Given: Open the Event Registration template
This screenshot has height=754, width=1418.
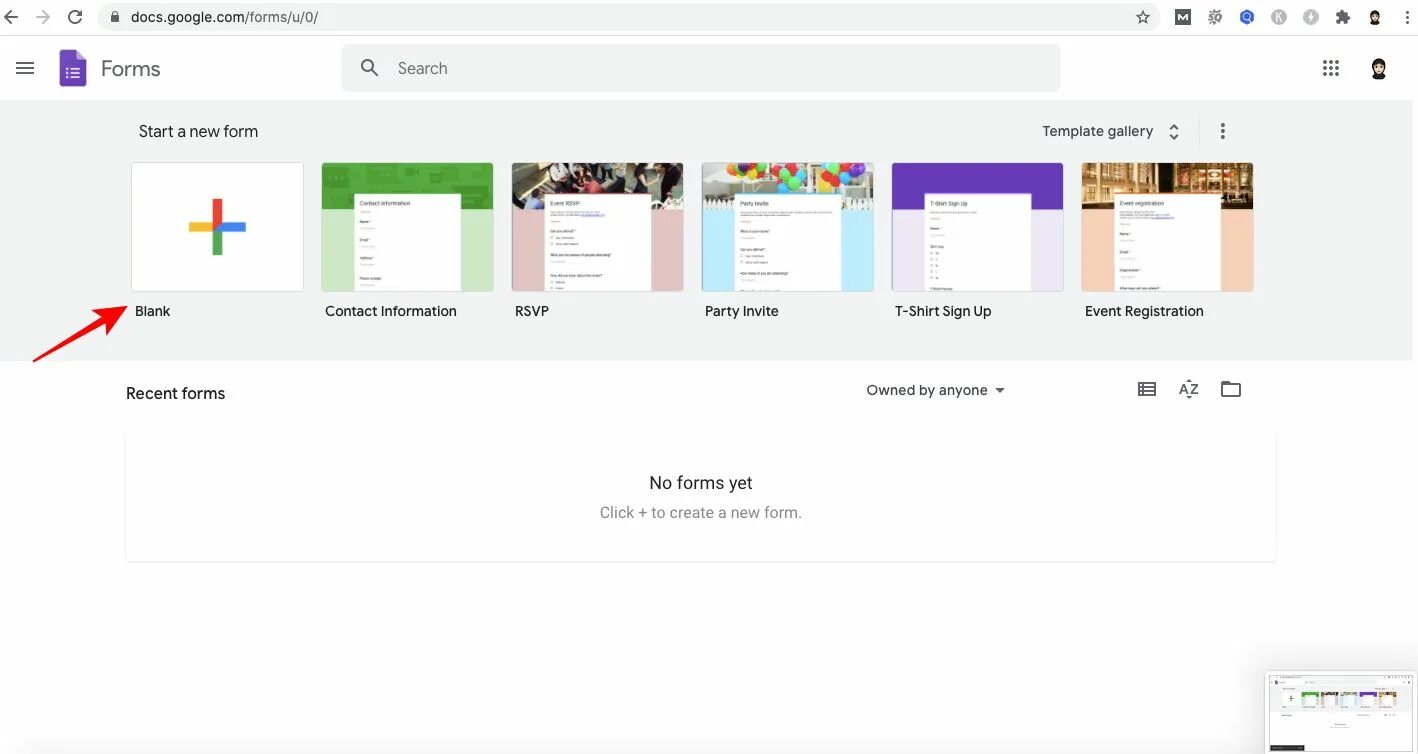Looking at the screenshot, I should 1167,227.
